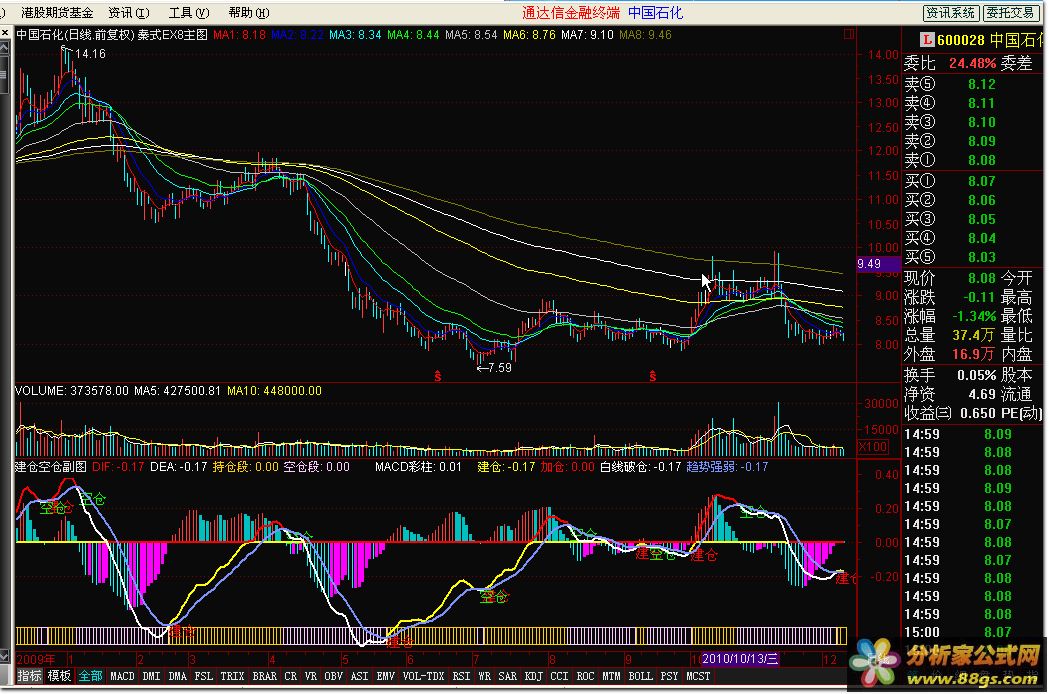The height and width of the screenshot is (694, 1049).
Task: Switch to the VR indicator
Action: [310, 677]
